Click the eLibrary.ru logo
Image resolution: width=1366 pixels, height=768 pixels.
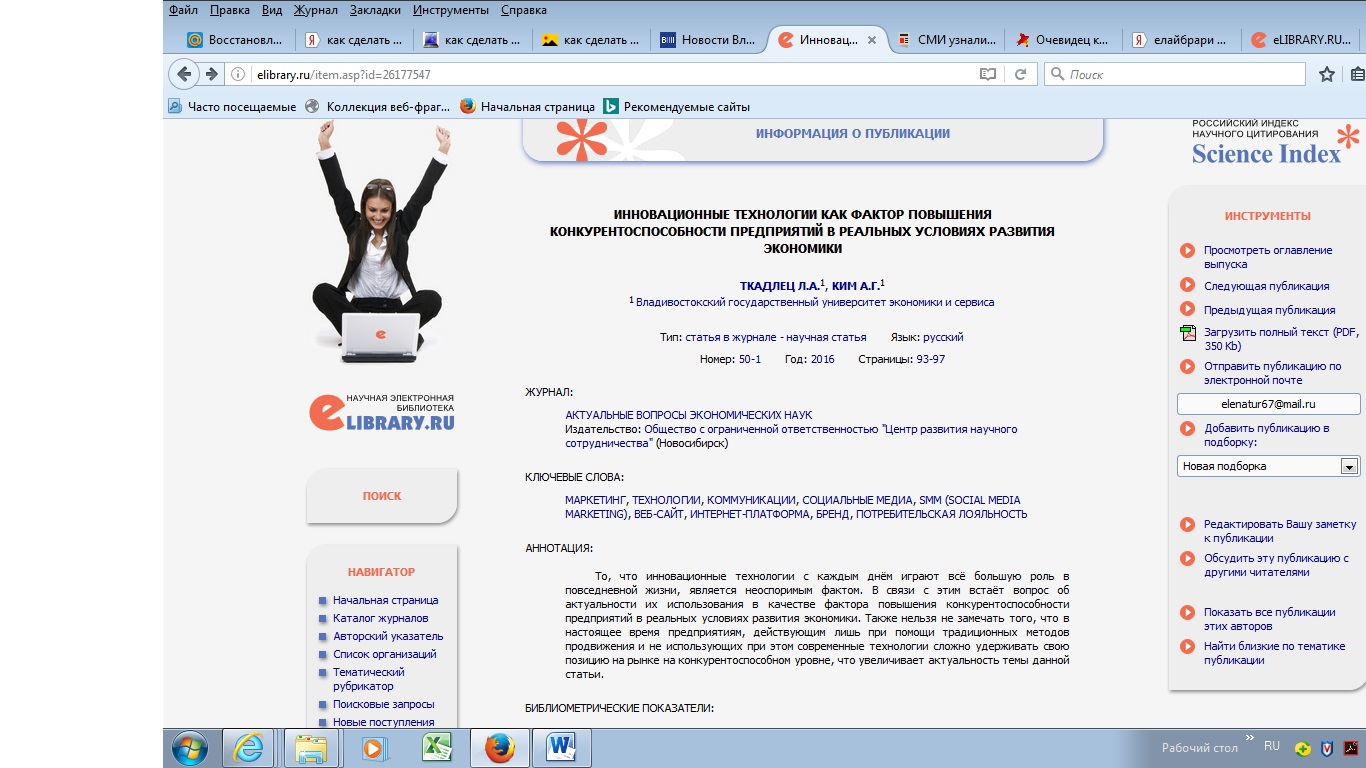[382, 412]
